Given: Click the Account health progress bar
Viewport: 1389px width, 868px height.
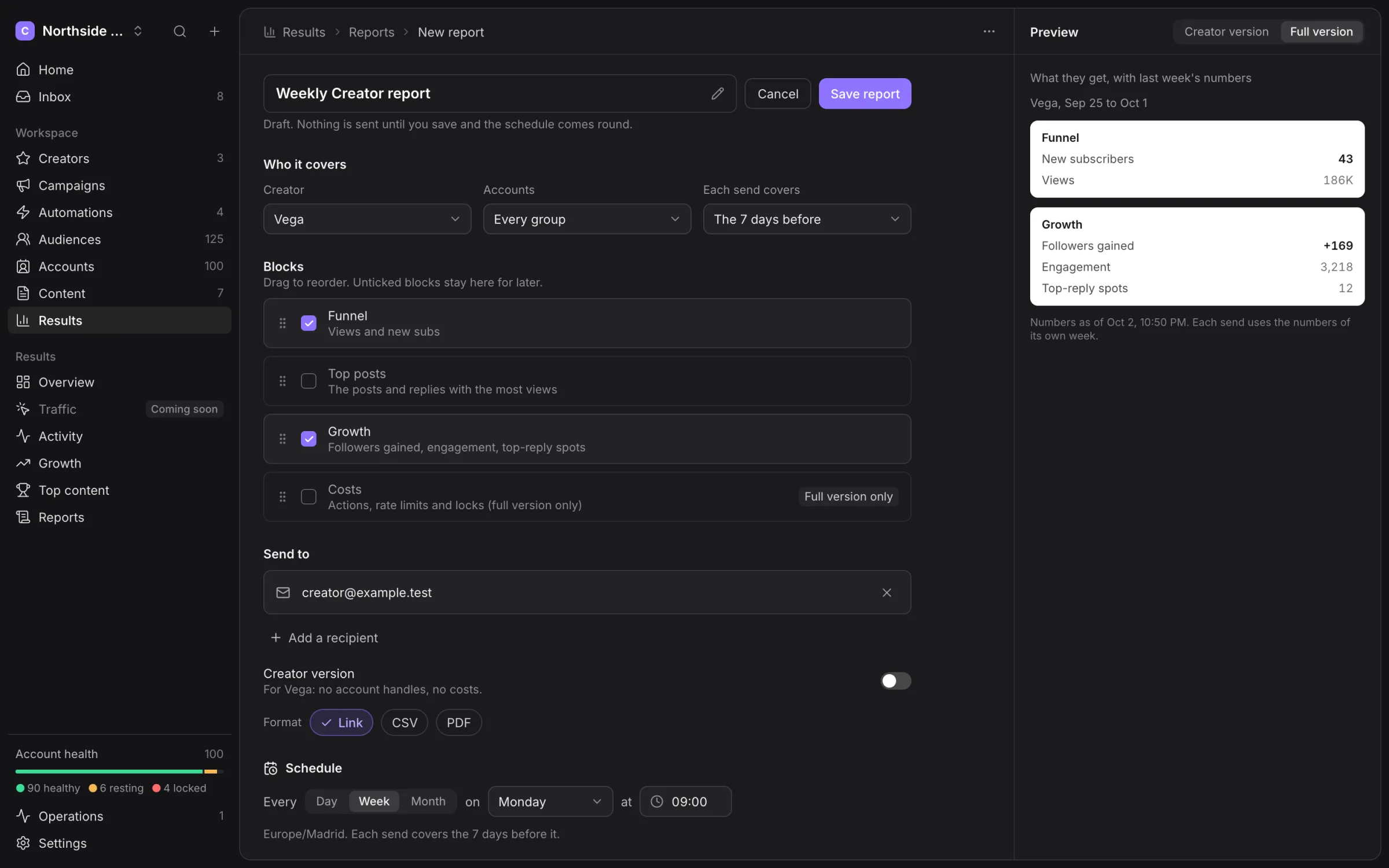Looking at the screenshot, I should point(119,771).
